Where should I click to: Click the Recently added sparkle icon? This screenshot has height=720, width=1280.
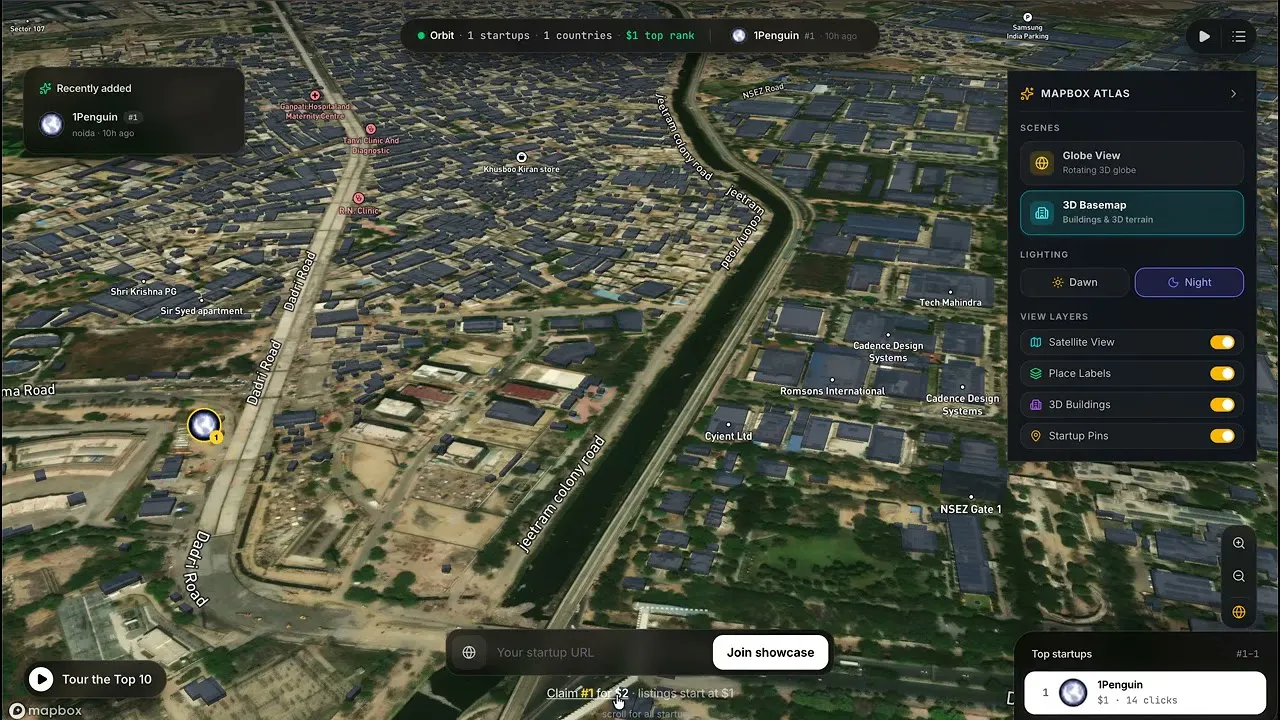45,88
